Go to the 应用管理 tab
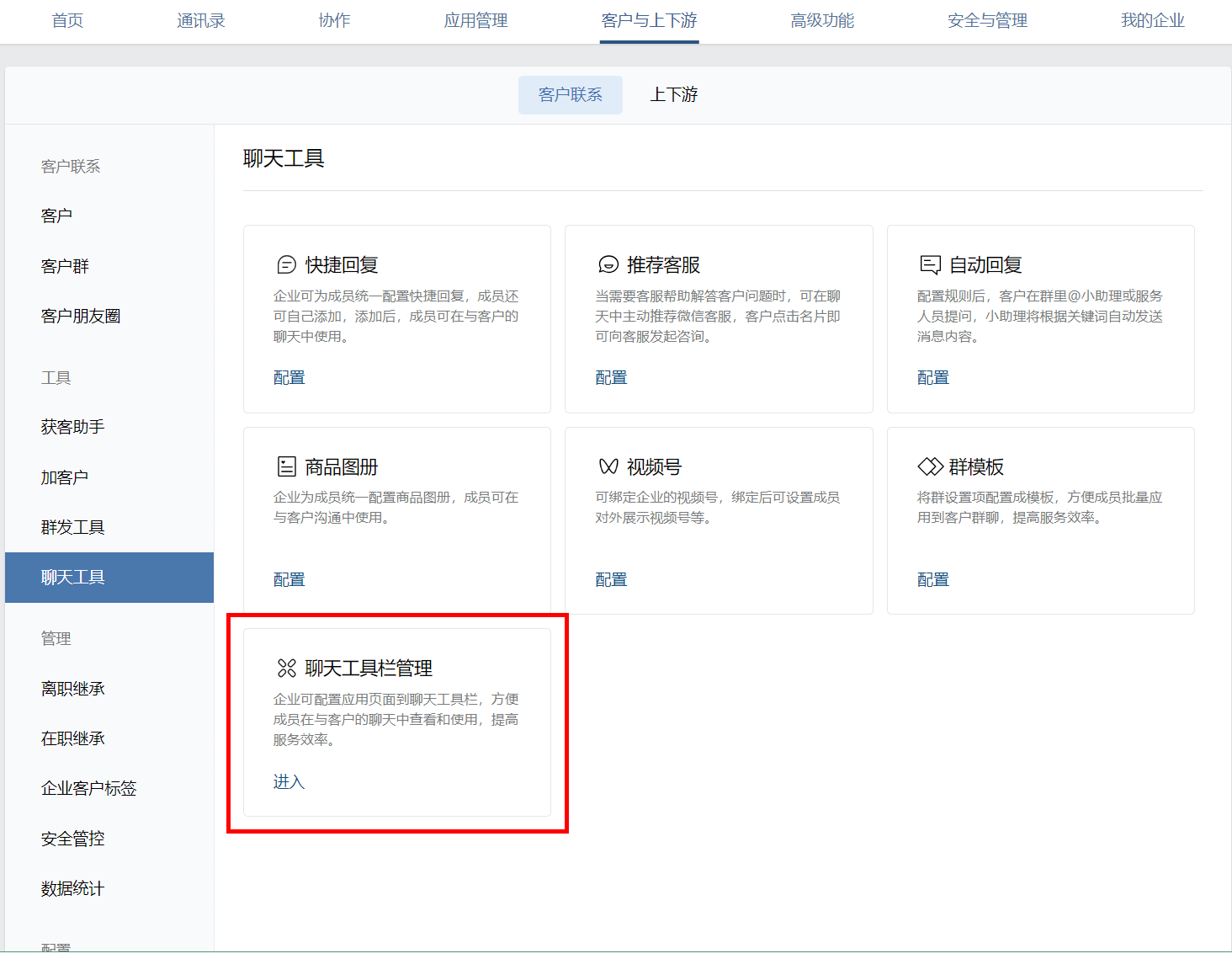The width and height of the screenshot is (1232, 959). coord(475,21)
